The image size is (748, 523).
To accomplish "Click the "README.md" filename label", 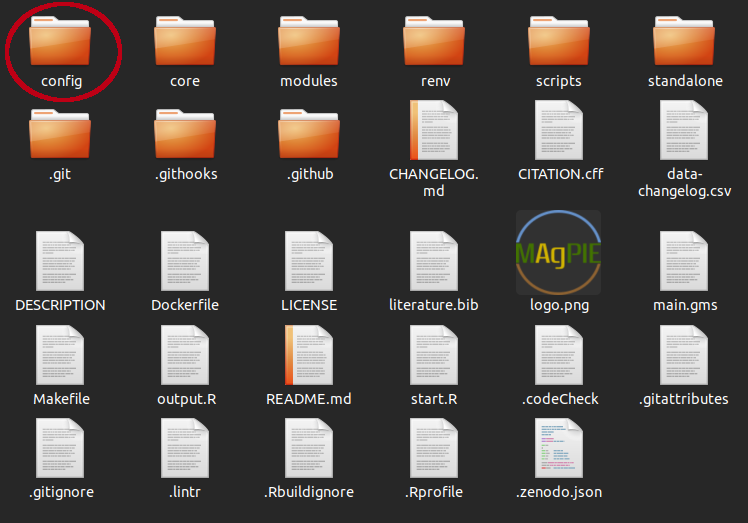I will 309,399.
